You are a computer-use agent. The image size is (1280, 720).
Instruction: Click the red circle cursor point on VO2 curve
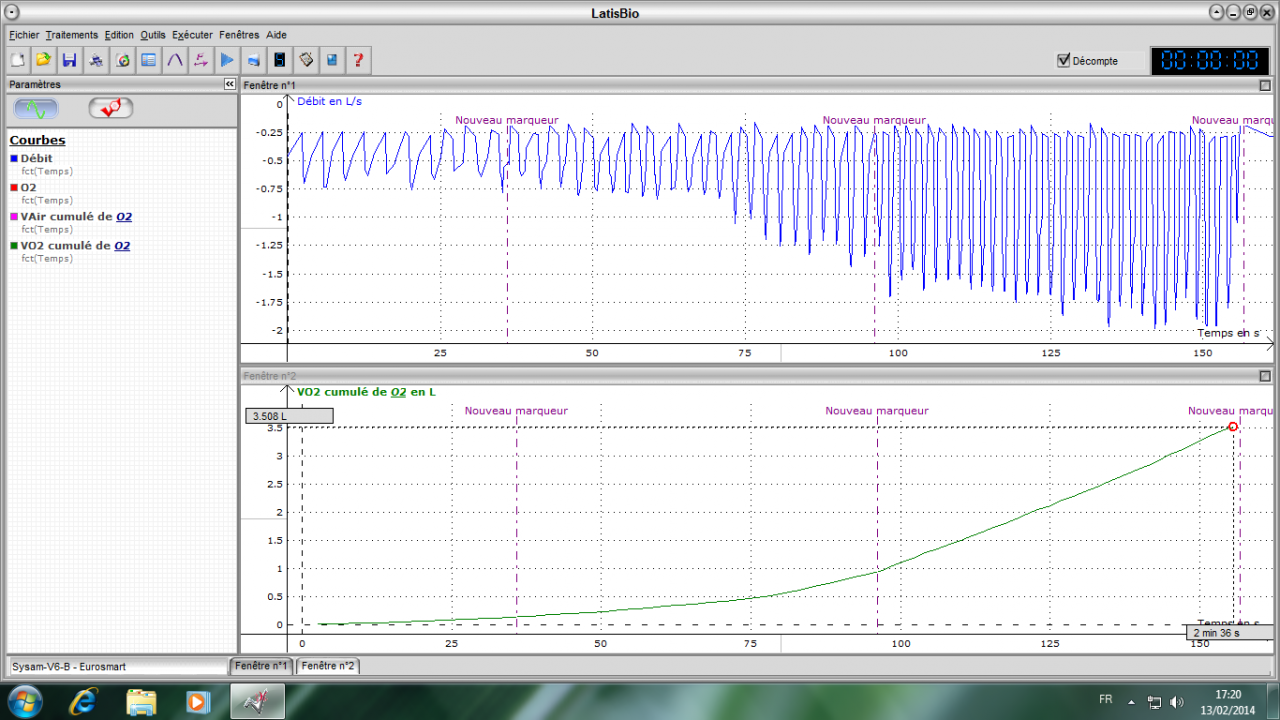click(x=1232, y=427)
